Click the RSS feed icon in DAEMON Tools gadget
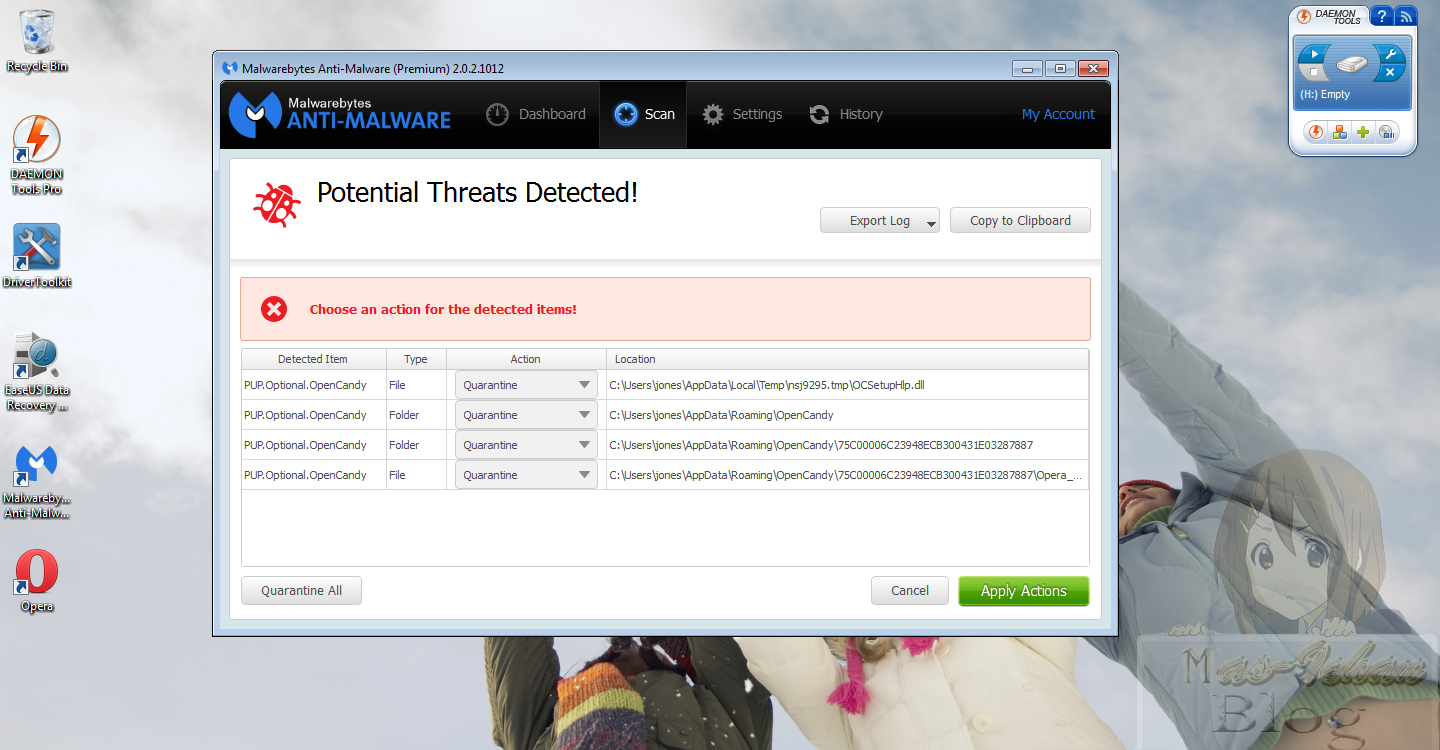The image size is (1440, 750). click(1405, 16)
